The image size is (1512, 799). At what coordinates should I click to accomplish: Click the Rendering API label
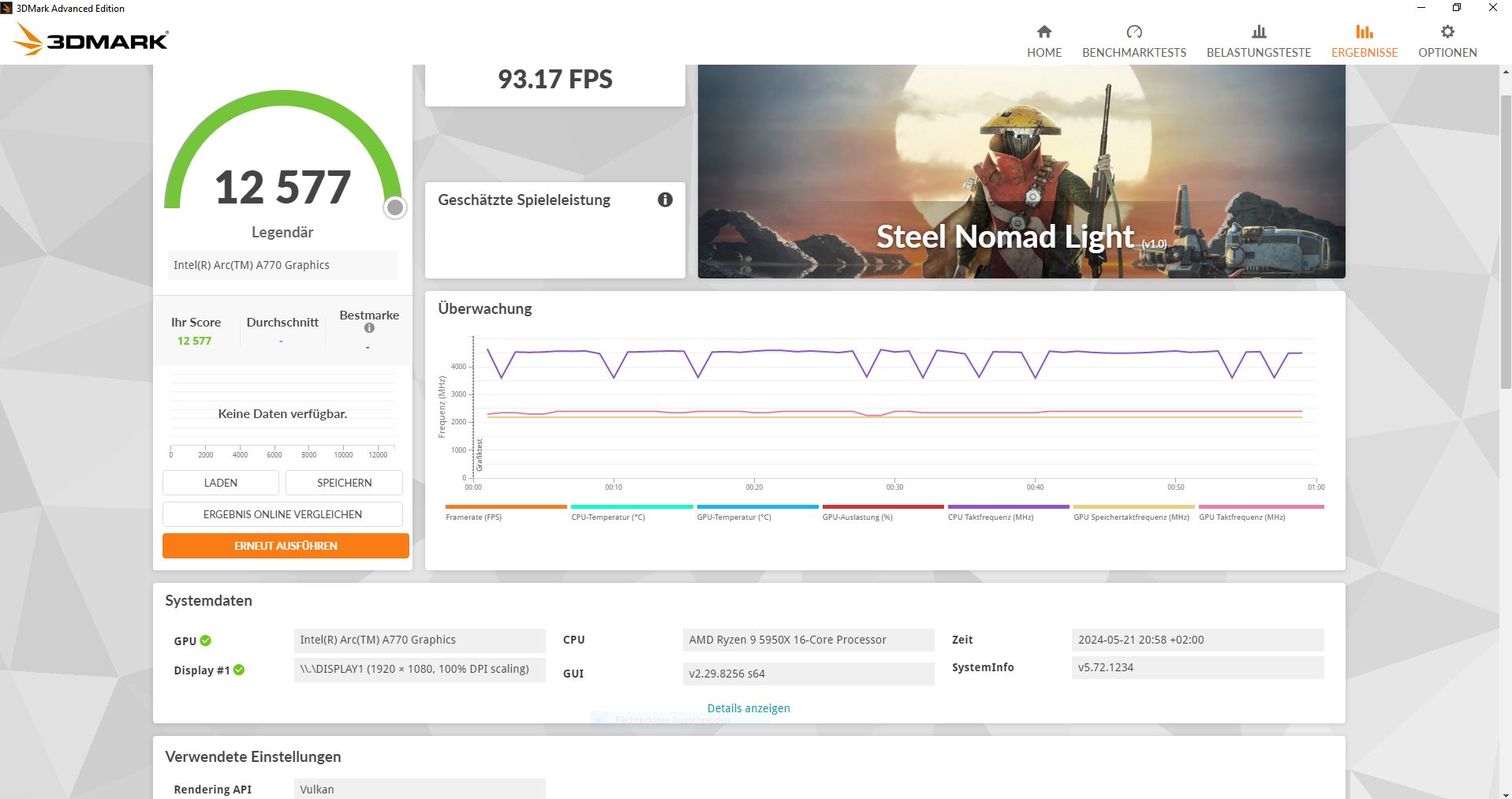pyautogui.click(x=213, y=790)
